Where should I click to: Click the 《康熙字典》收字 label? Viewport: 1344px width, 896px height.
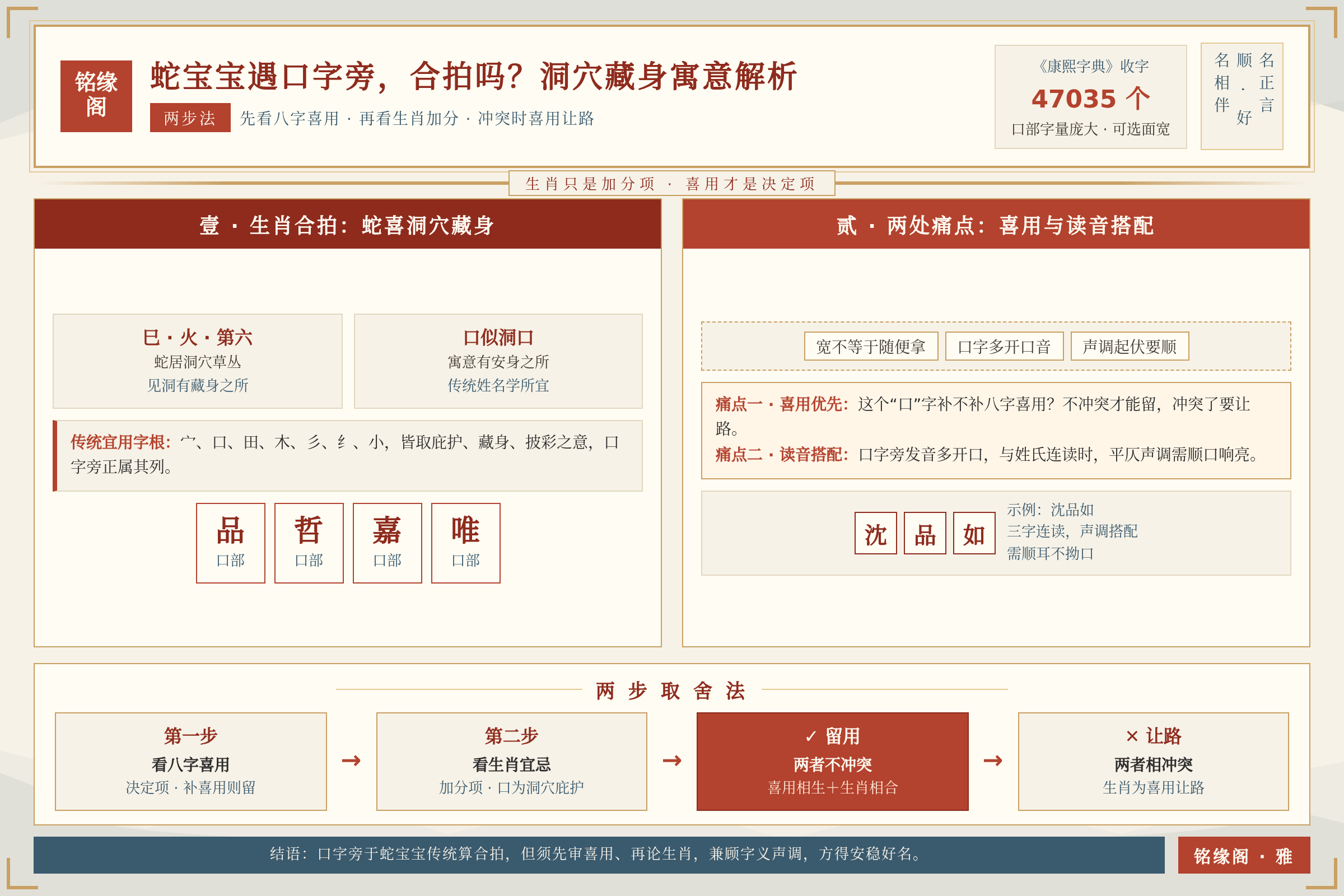click(x=1090, y=66)
